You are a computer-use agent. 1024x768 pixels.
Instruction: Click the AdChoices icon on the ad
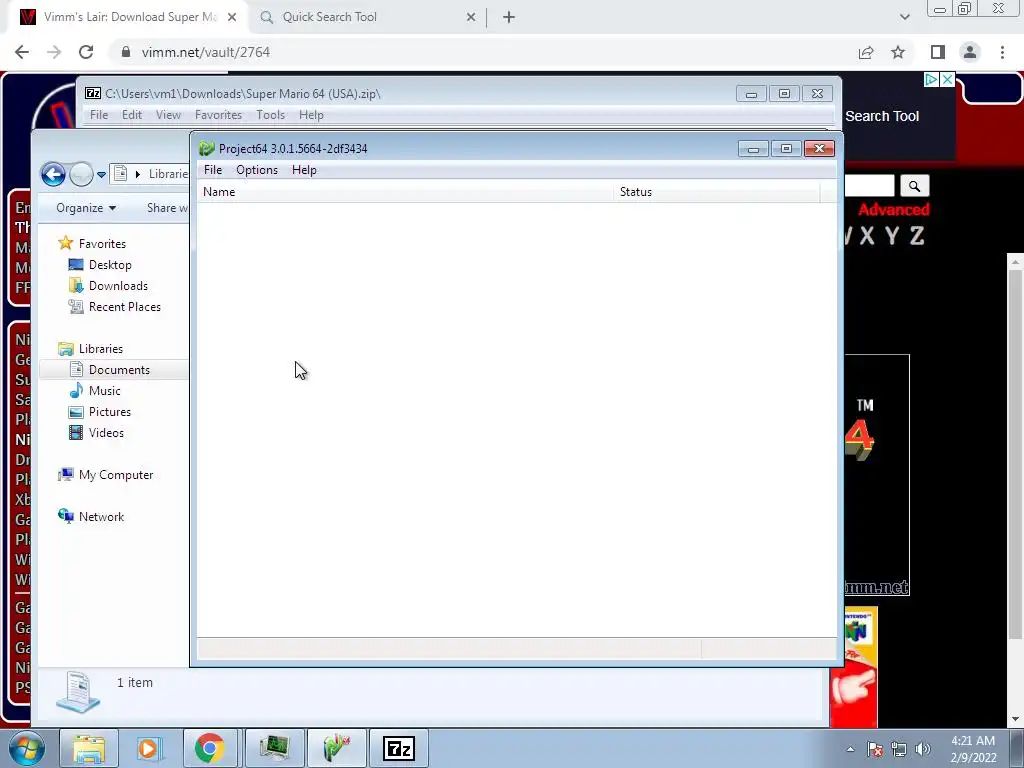931,80
